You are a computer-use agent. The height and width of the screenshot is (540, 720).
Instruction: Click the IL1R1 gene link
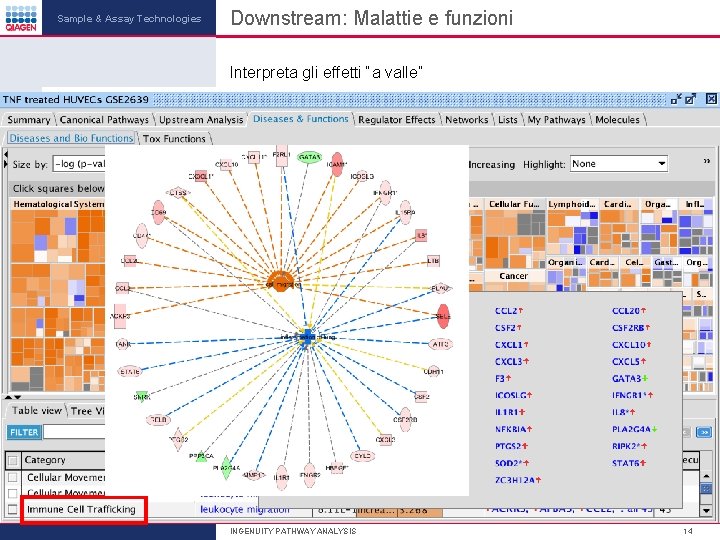point(507,412)
